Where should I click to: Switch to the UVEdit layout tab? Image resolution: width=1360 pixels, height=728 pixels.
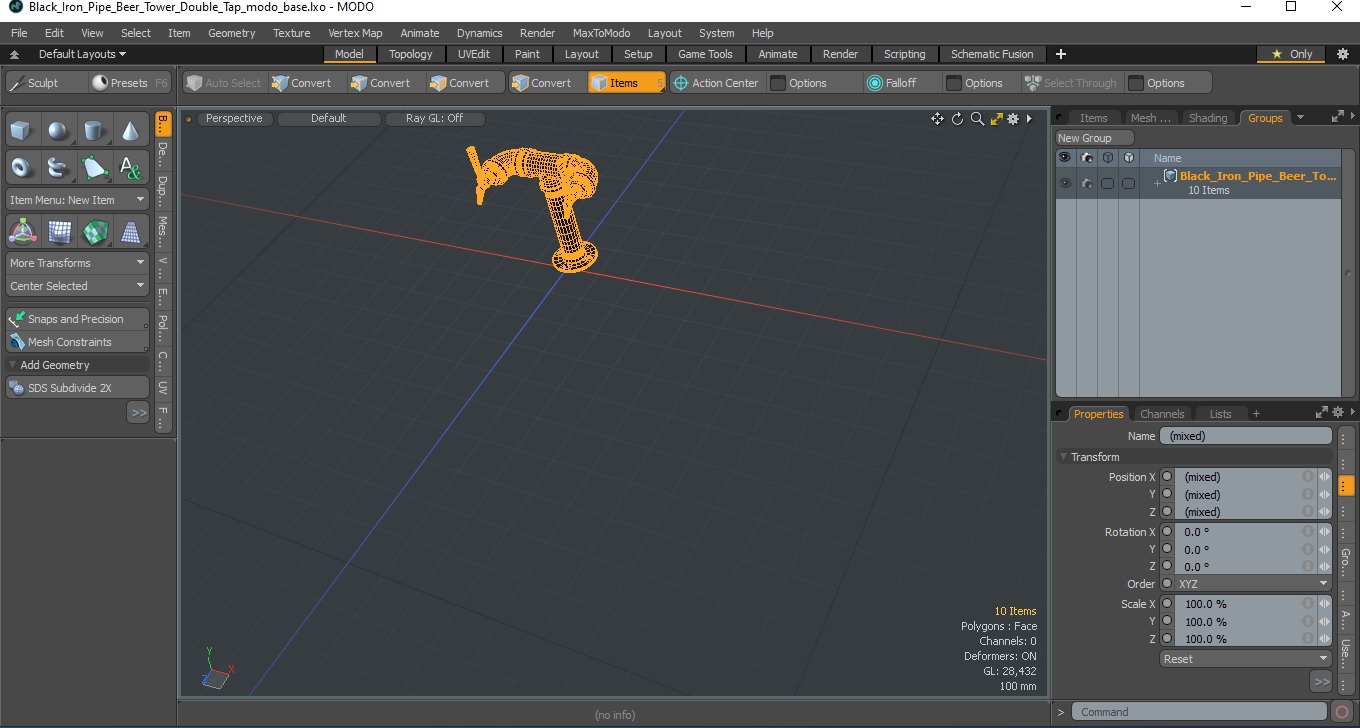point(474,54)
